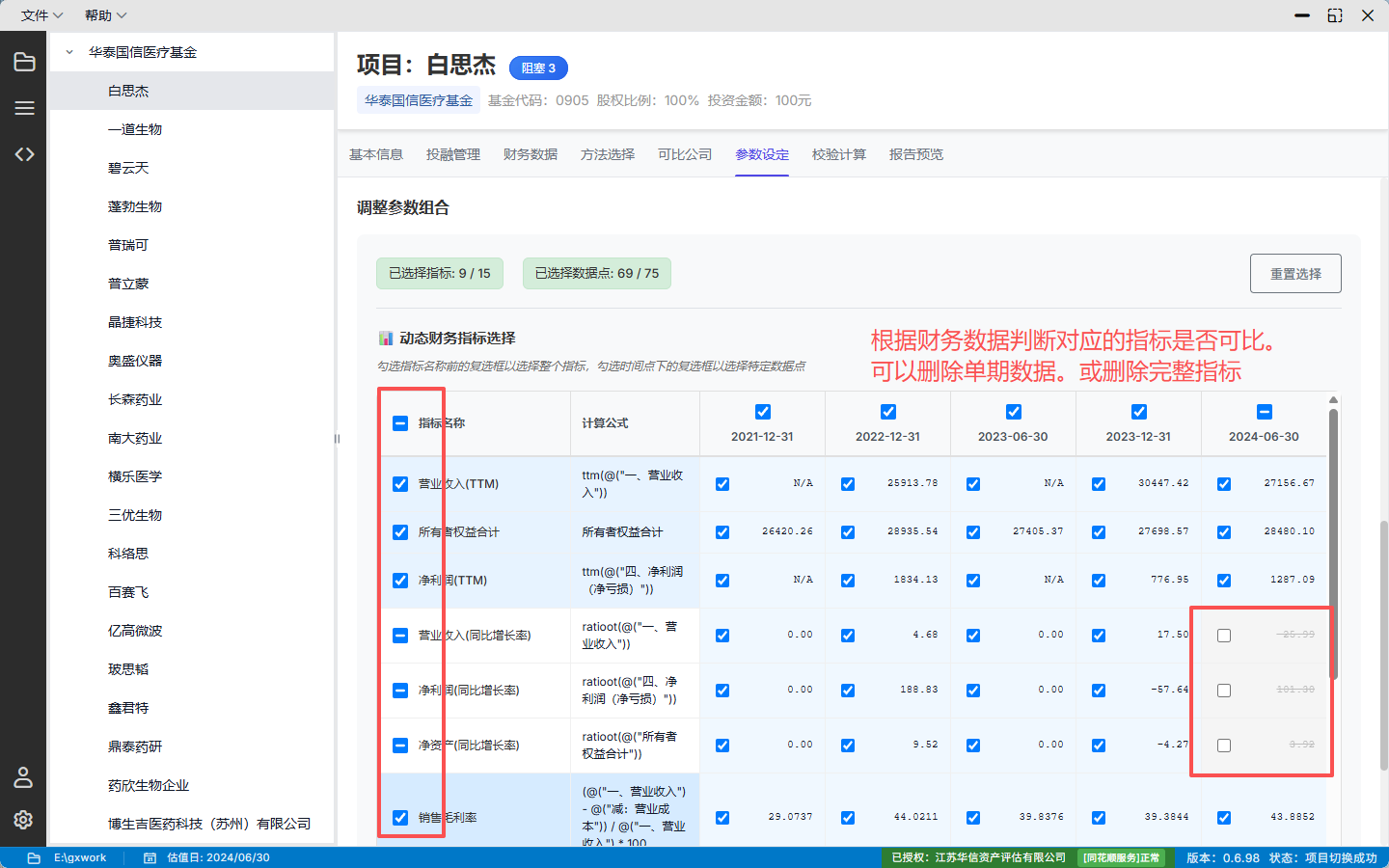Viewport: 1389px width, 868px height.
Task: Check the 2024-06-30 box for 净利润(同比增长率)
Action: point(1224,691)
